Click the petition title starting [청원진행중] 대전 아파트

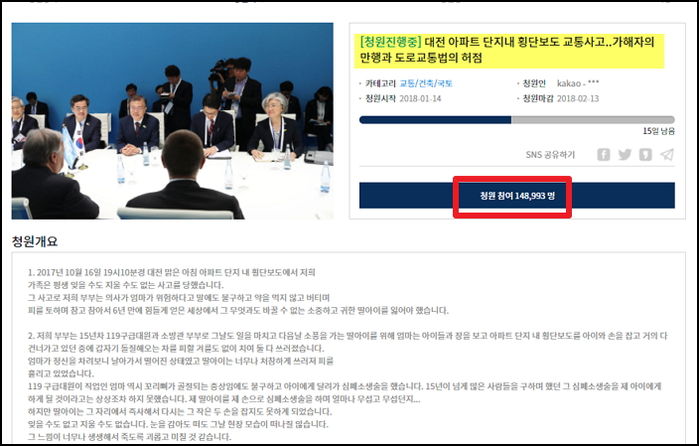(507, 50)
